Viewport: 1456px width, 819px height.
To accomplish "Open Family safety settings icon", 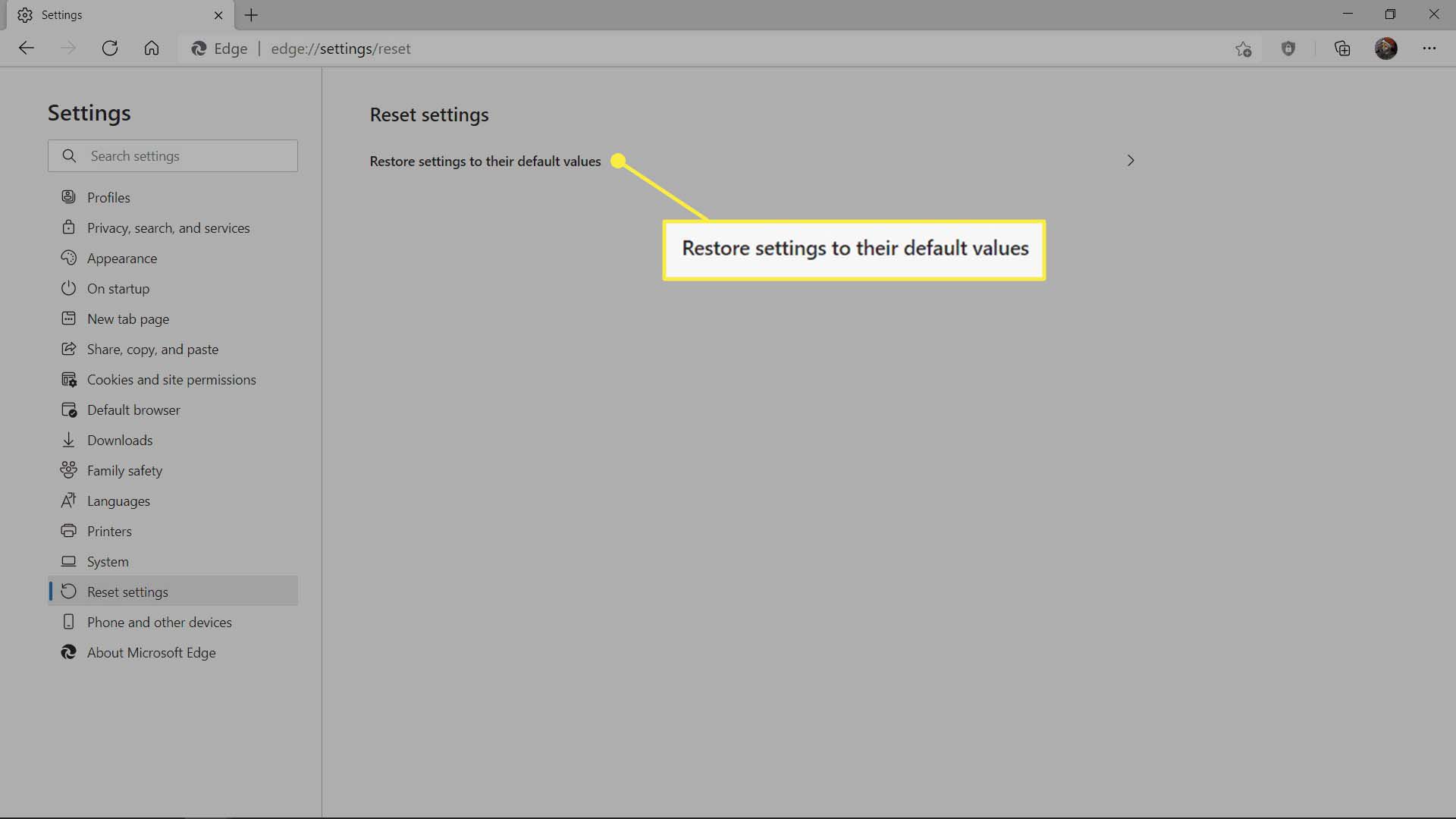I will pyautogui.click(x=68, y=470).
